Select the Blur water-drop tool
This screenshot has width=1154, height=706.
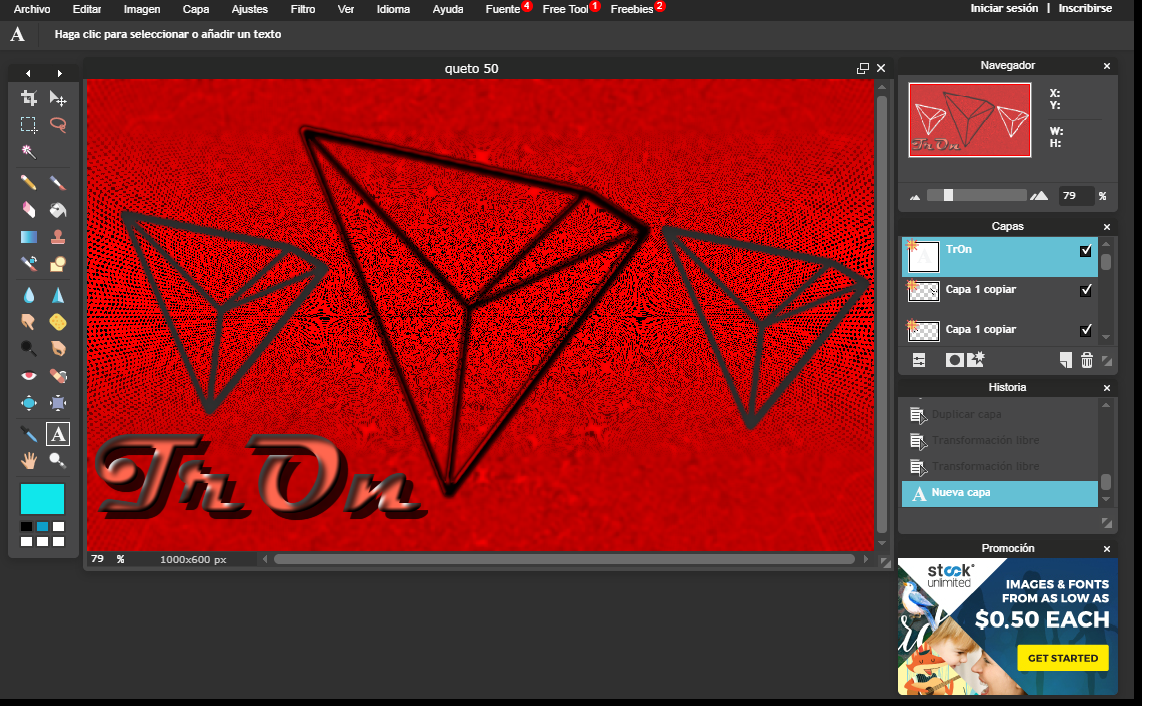pyautogui.click(x=29, y=295)
